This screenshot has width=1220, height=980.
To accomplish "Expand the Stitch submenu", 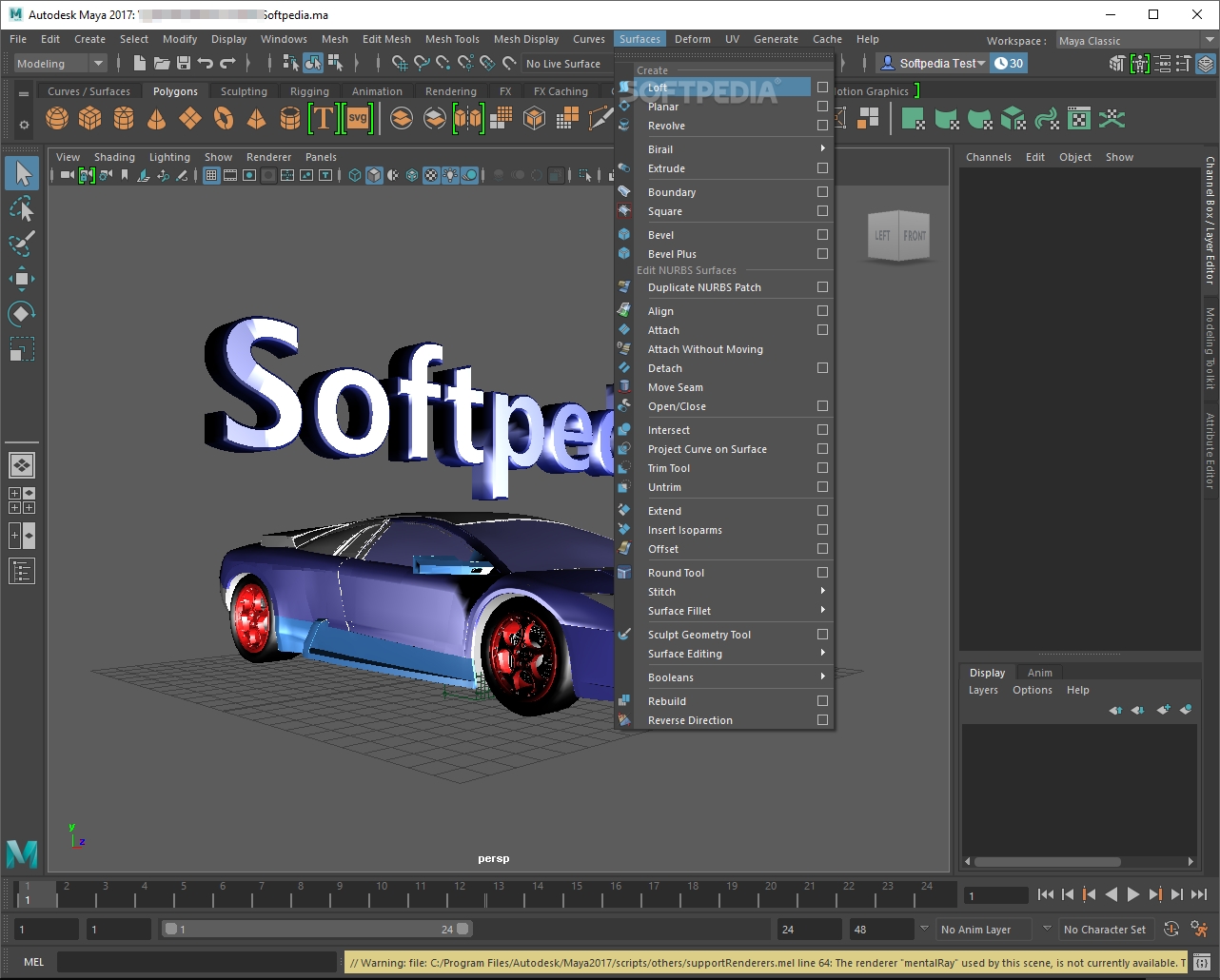I will click(x=724, y=592).
